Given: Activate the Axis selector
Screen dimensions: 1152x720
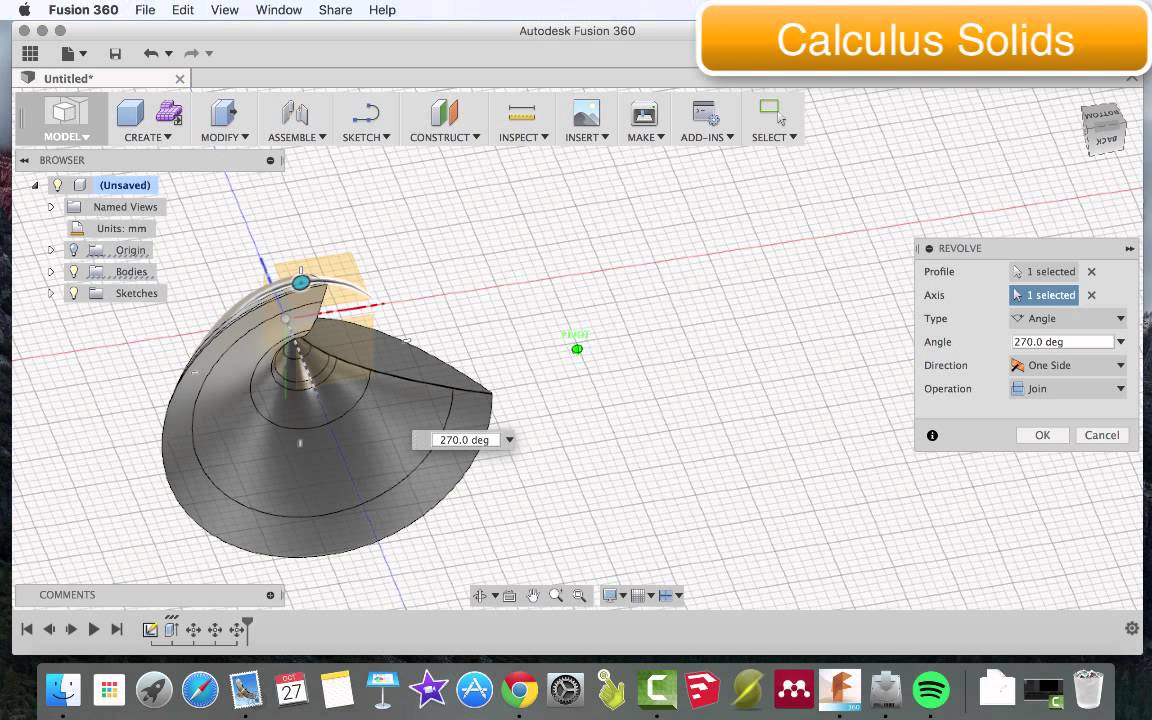Looking at the screenshot, I should [1043, 295].
